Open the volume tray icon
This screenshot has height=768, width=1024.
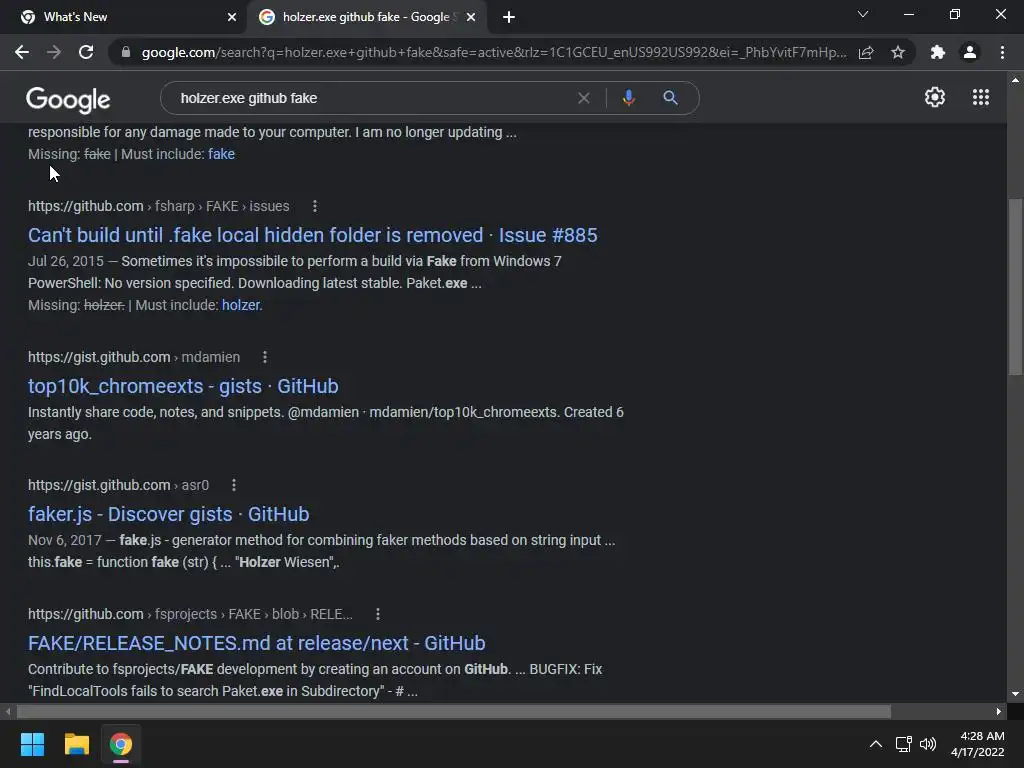(927, 744)
